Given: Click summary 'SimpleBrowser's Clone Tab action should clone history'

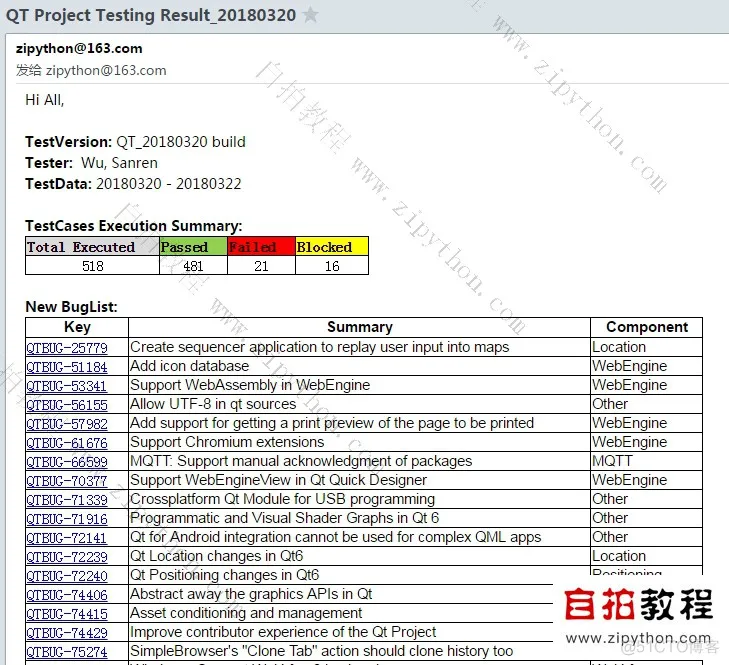Looking at the screenshot, I should pos(322,651).
